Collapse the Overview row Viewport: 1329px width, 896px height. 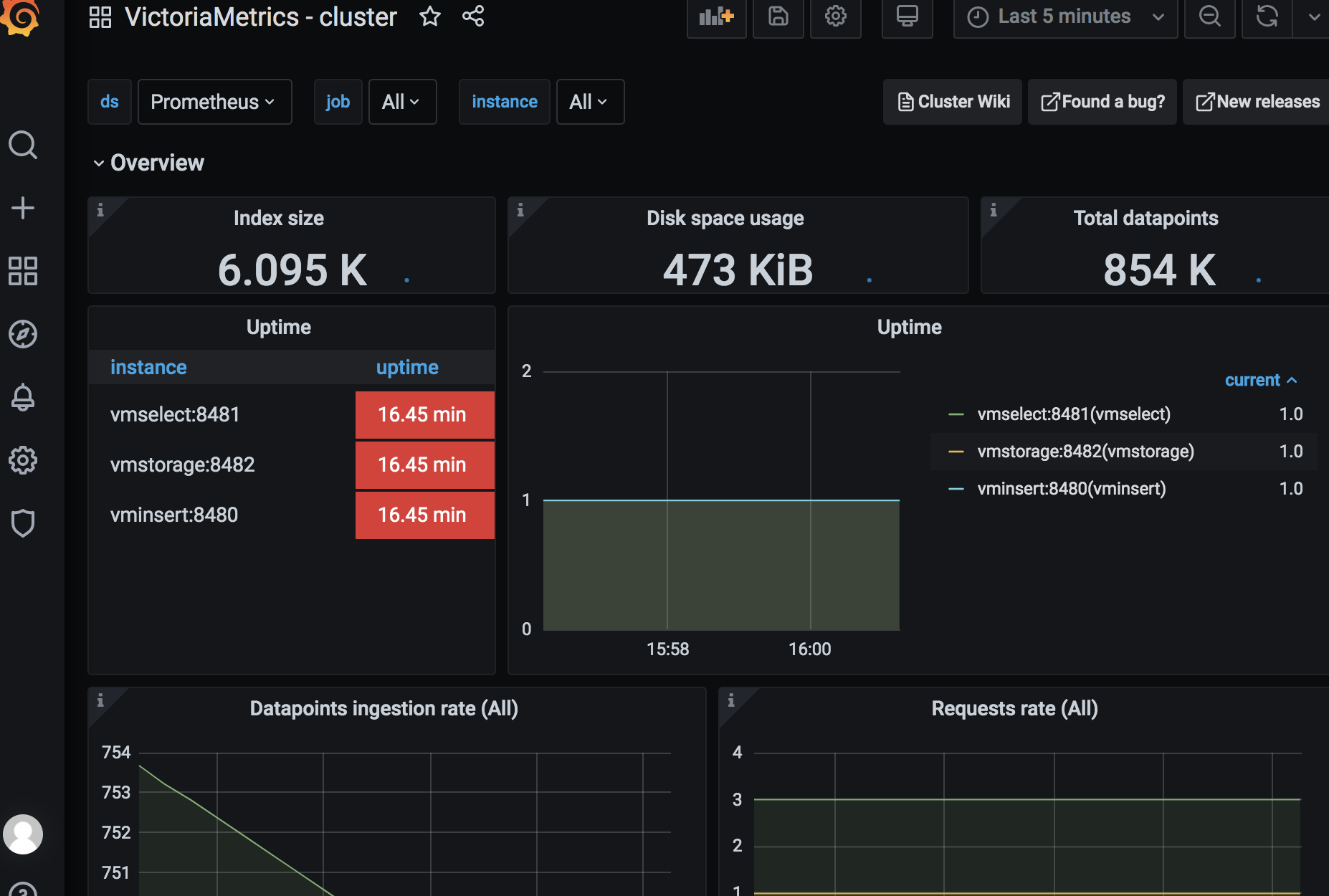coord(149,163)
